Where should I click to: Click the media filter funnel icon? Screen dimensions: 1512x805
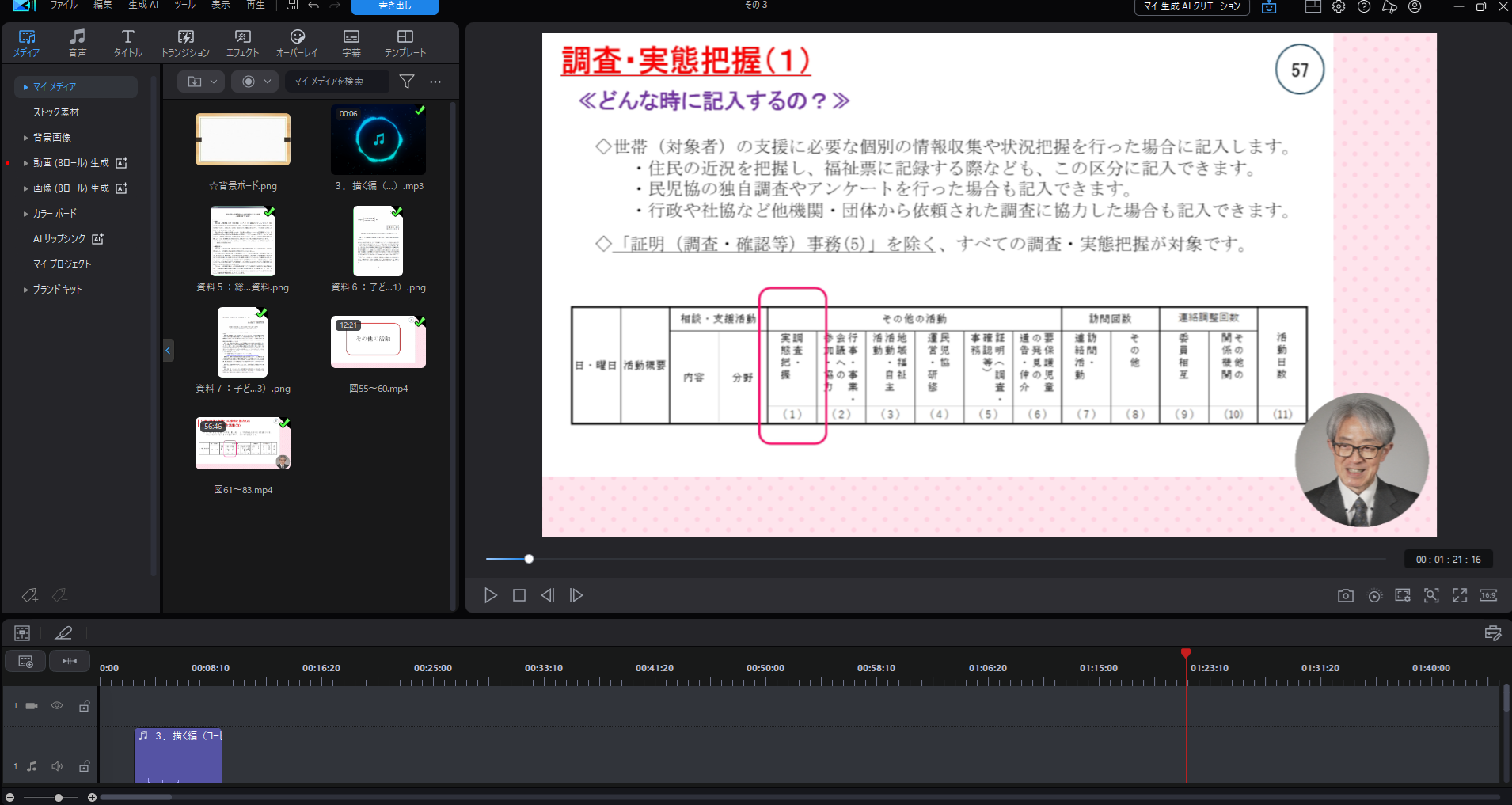pos(407,82)
